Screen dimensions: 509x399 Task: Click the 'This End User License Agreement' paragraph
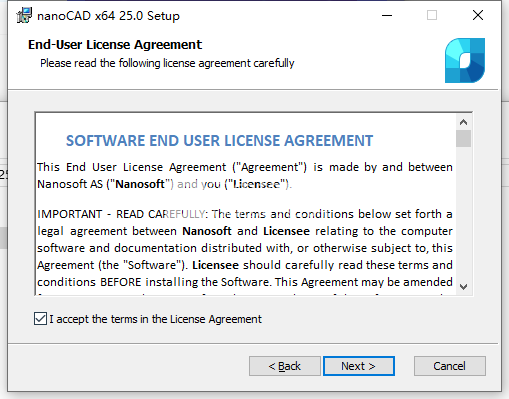pyautogui.click(x=245, y=175)
